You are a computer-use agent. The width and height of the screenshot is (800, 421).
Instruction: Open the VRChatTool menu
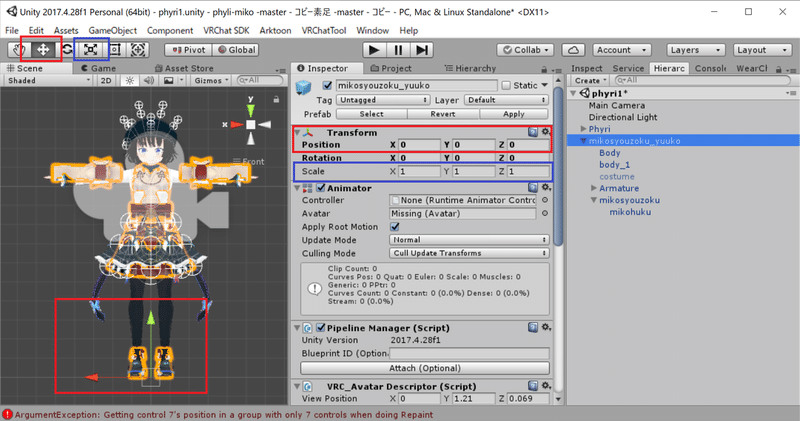(323, 30)
